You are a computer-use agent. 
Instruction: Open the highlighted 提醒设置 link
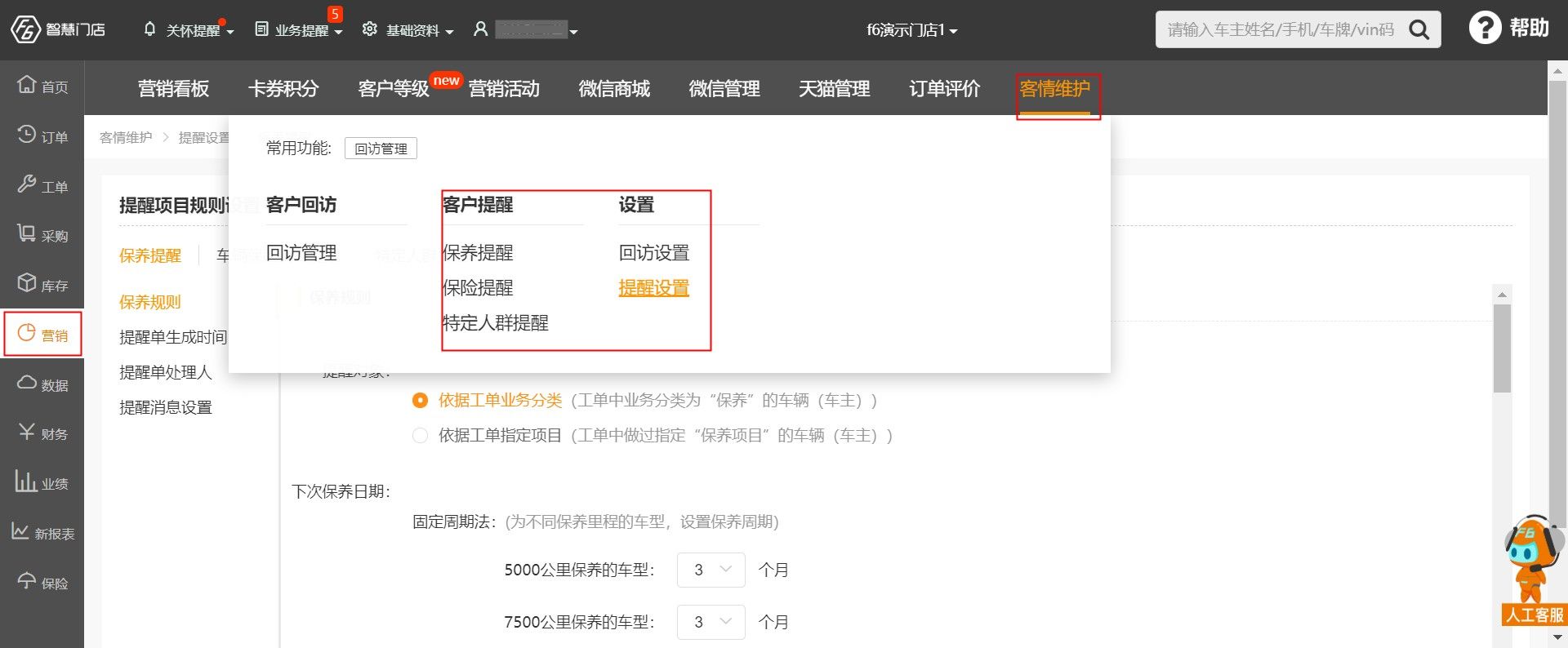click(x=654, y=288)
